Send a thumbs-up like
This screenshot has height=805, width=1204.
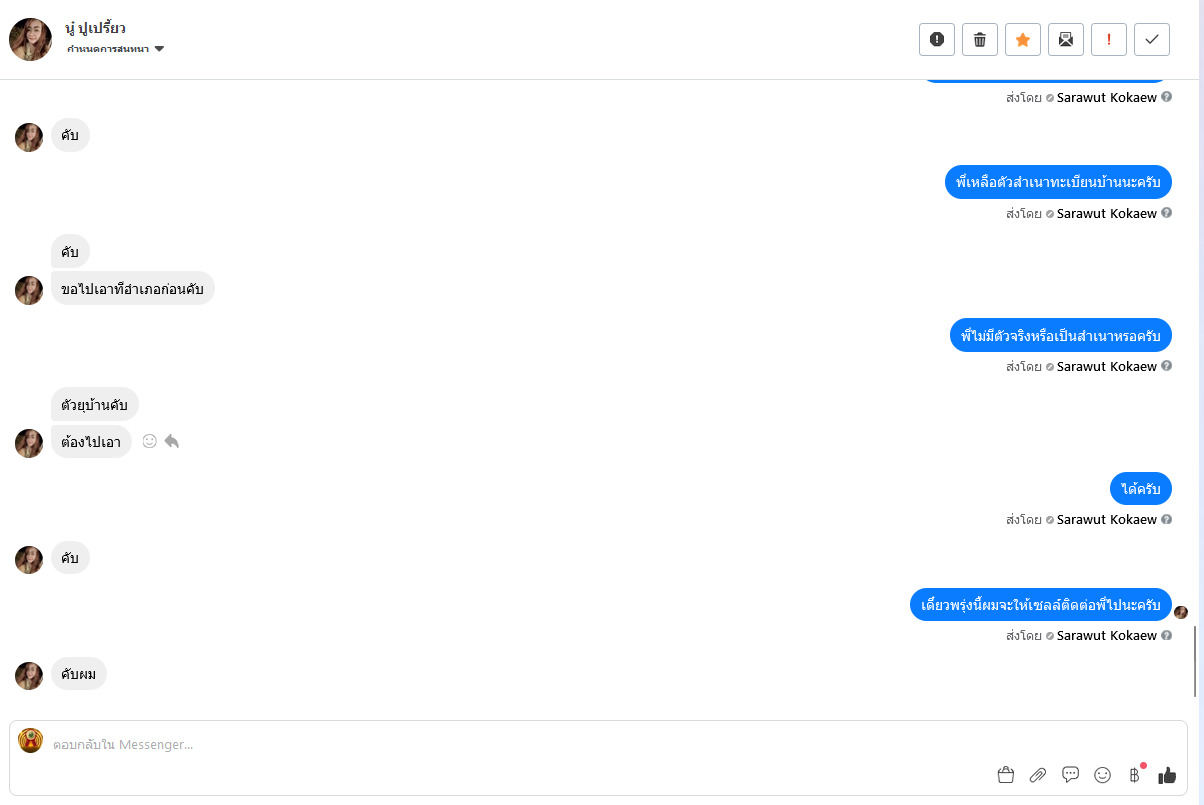1167,775
